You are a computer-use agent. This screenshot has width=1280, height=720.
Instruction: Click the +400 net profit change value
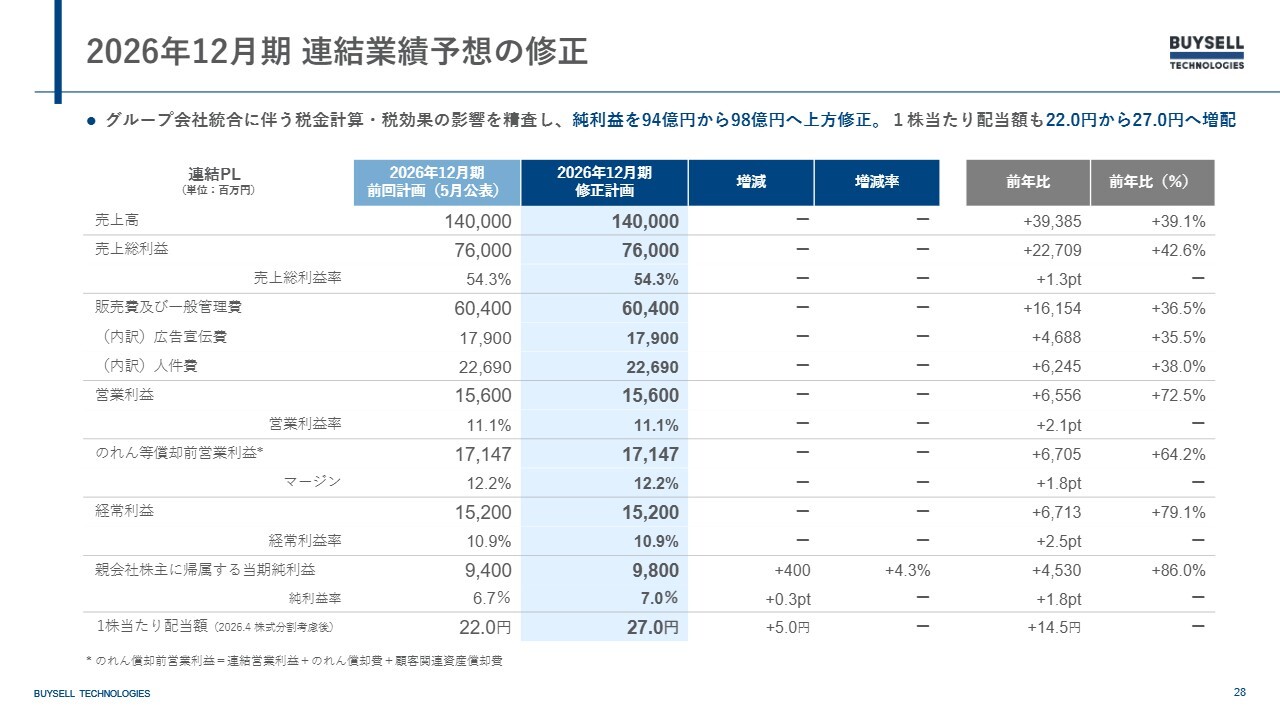[x=792, y=571]
